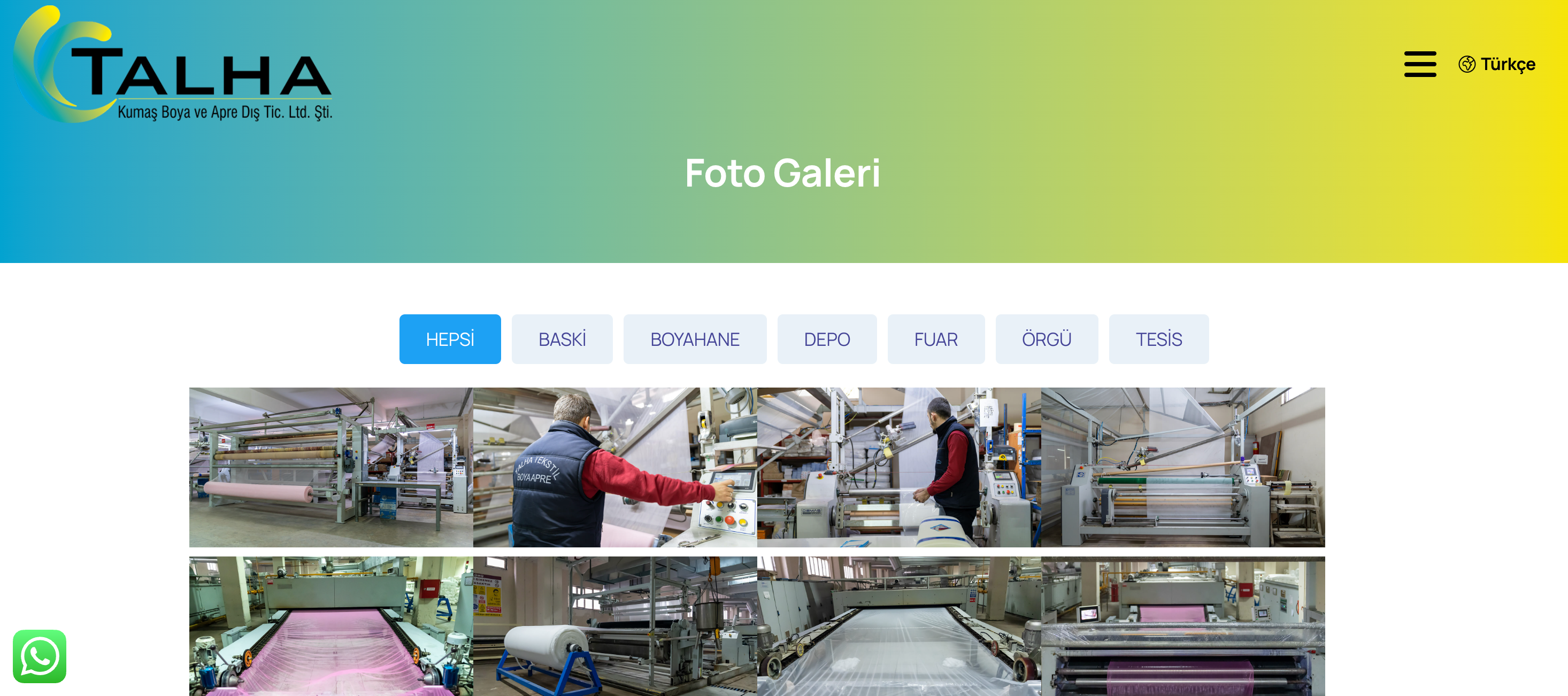1568x696 pixels.
Task: Click the globe language icon
Action: pyautogui.click(x=1466, y=64)
